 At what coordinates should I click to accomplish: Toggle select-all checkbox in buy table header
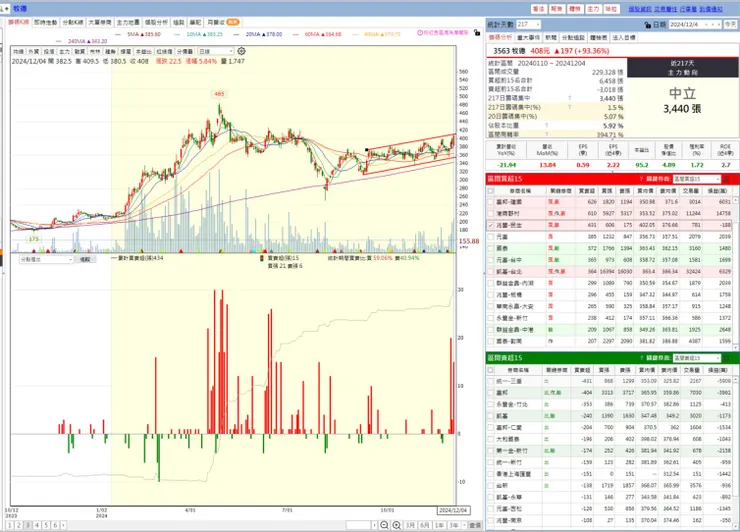pyautogui.click(x=491, y=191)
